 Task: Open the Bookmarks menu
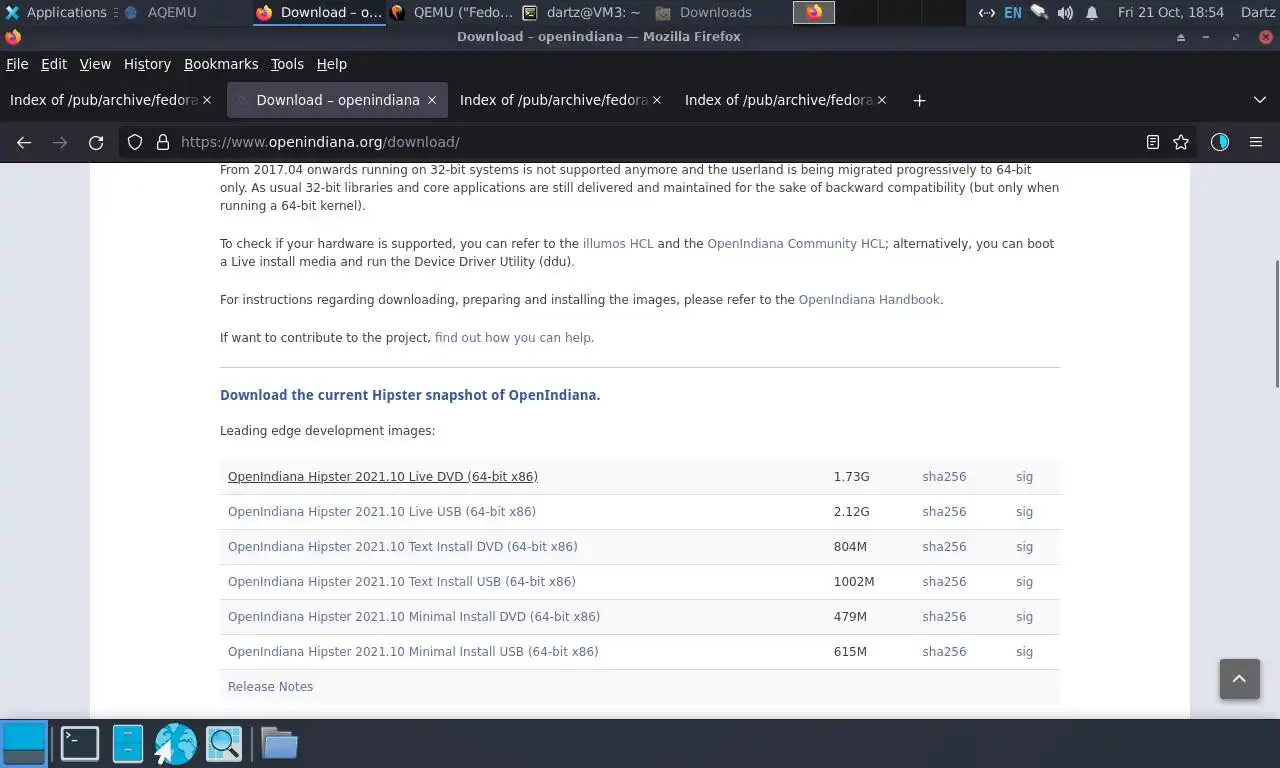click(221, 64)
